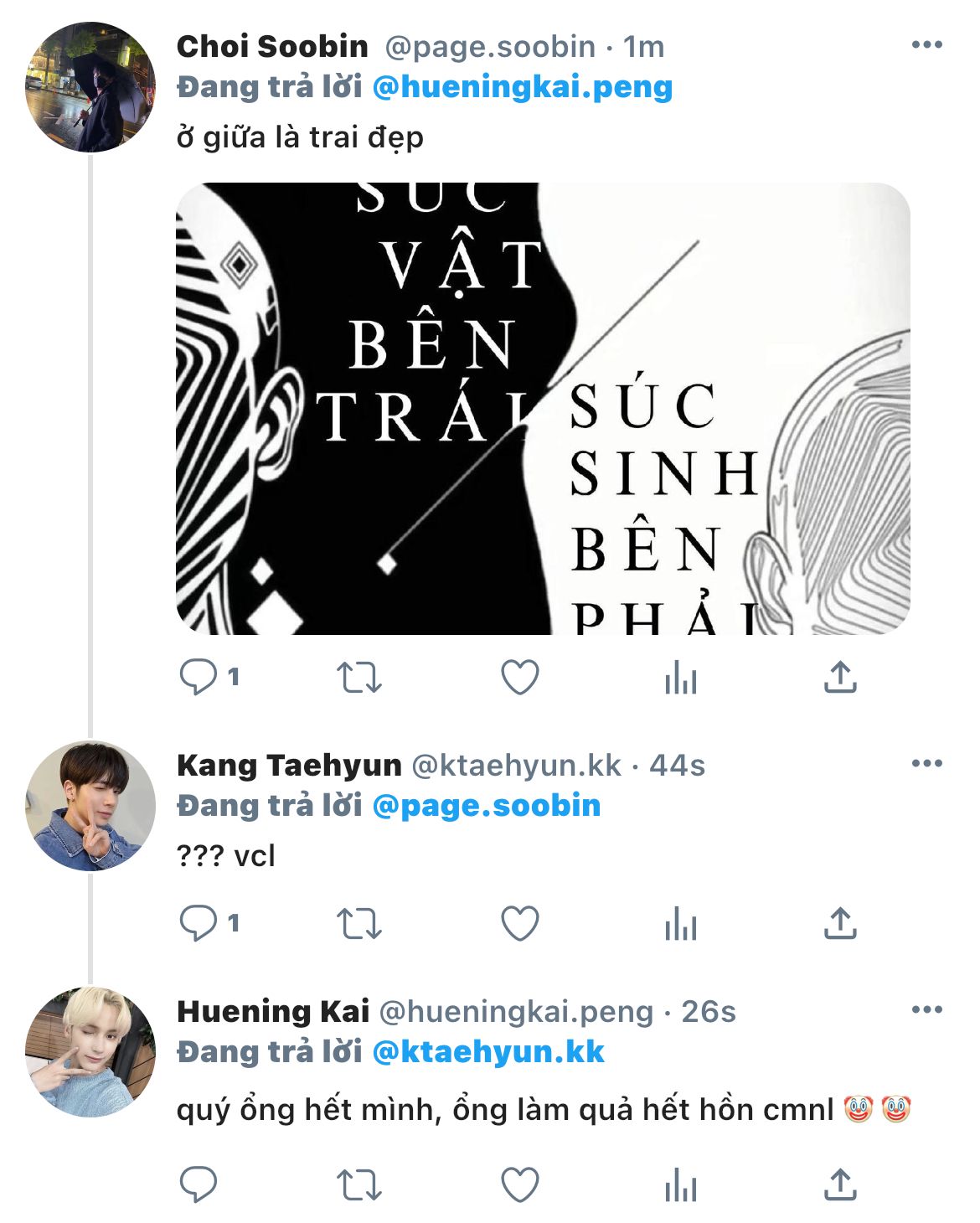Like Choi Soobin's tweet with the heart
980x1223 pixels.
[x=519, y=678]
